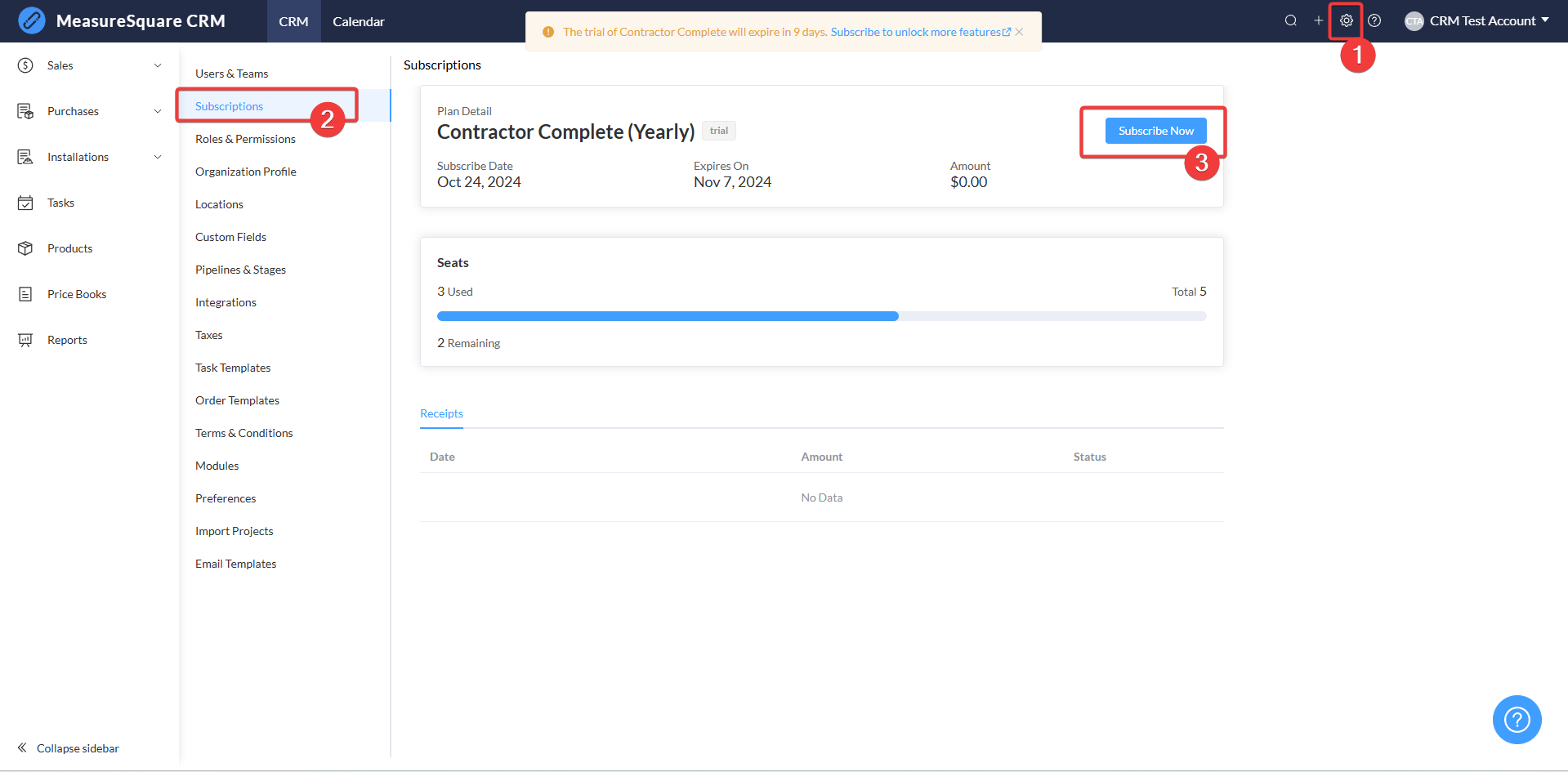The image size is (1568, 772).
Task: Click the Oct 24, 2024 subscribe date
Action: pos(479,182)
